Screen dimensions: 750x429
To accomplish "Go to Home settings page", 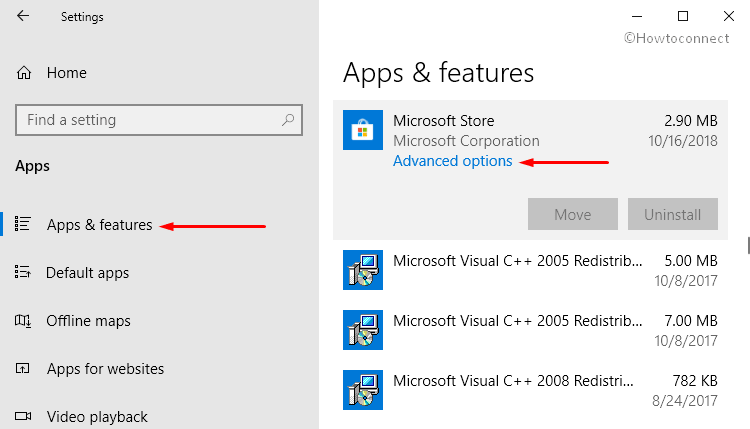I will (66, 73).
